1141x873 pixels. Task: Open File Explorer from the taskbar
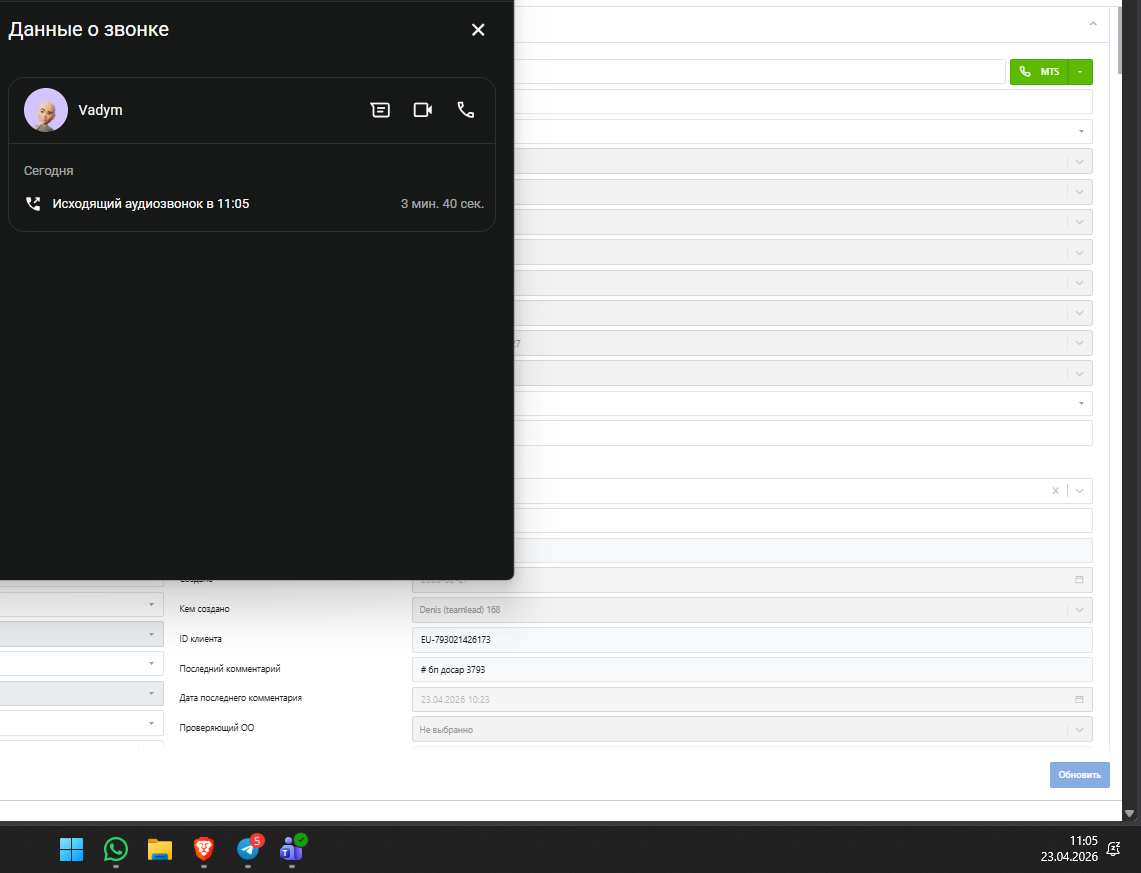[x=160, y=849]
